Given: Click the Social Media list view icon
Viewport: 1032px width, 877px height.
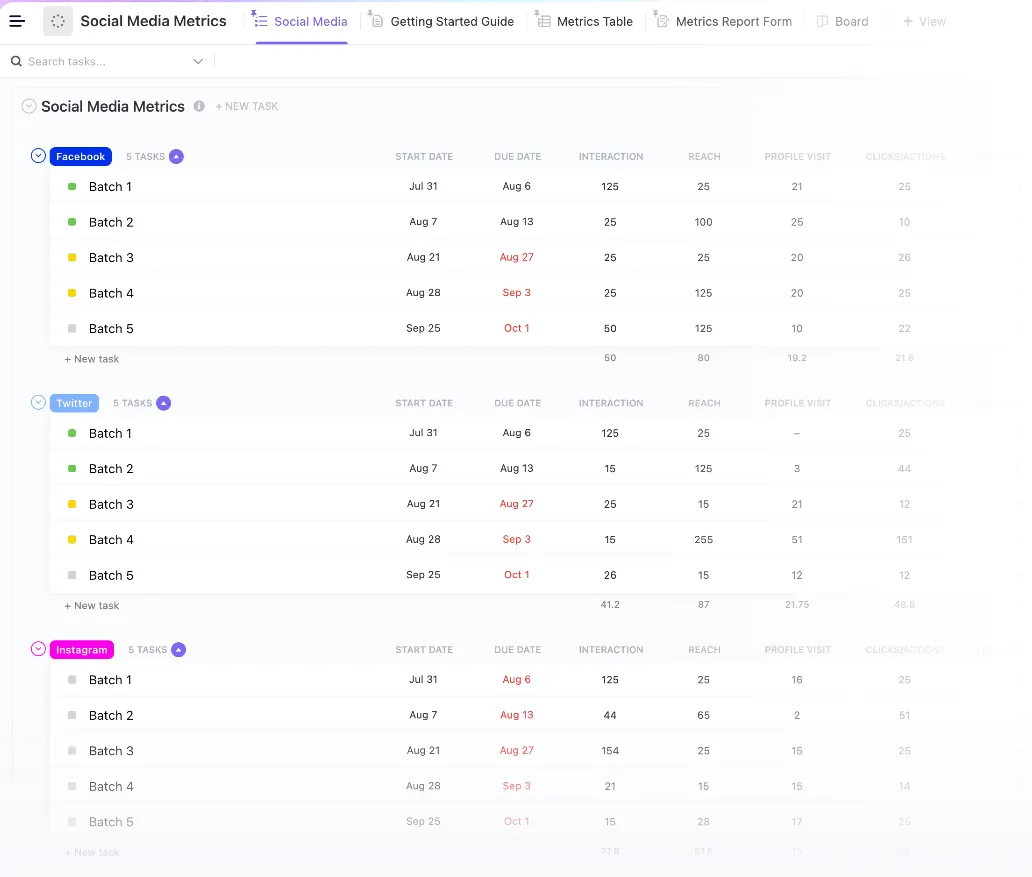Looking at the screenshot, I should tap(260, 20).
